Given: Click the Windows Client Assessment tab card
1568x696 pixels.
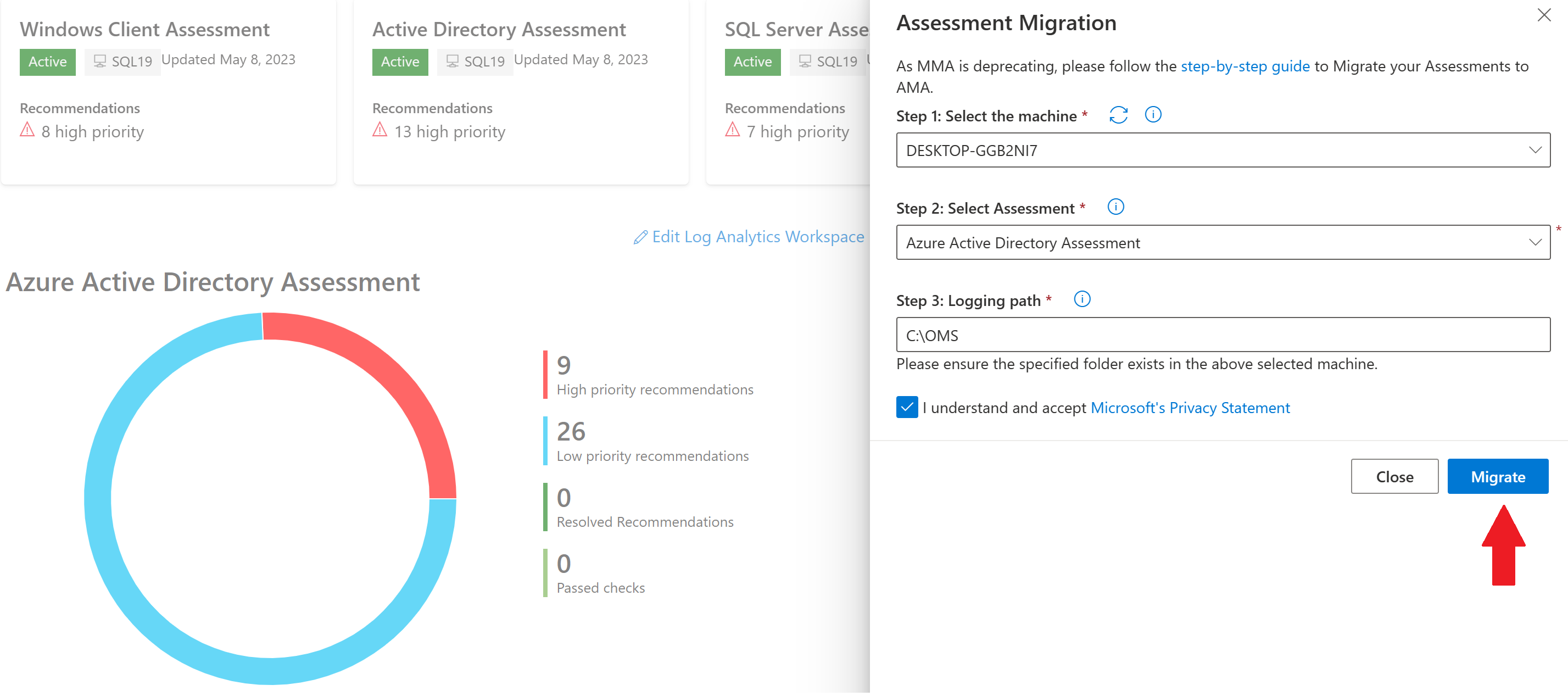Looking at the screenshot, I should (x=170, y=90).
